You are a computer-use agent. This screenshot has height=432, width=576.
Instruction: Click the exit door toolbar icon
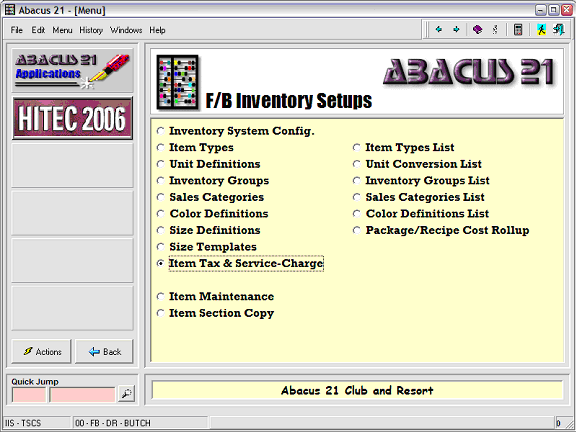coord(559,29)
